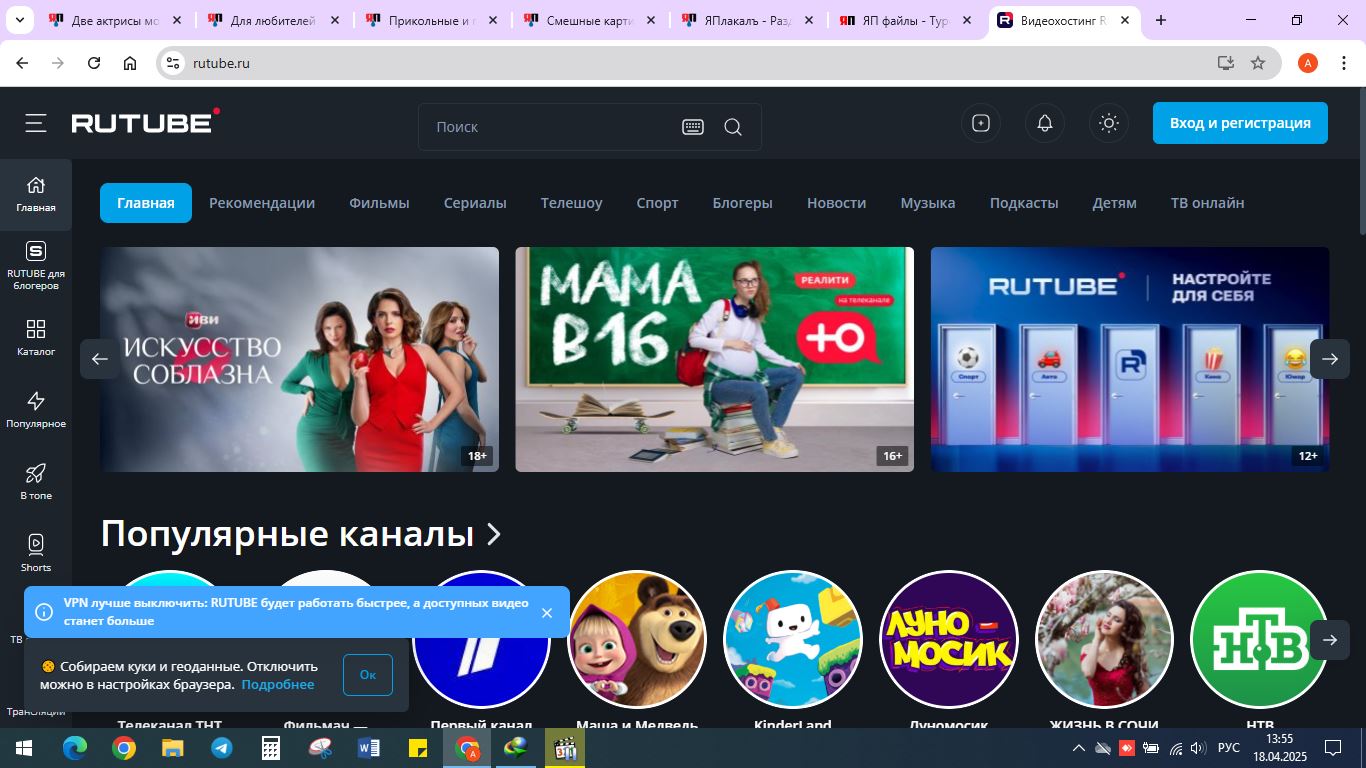
Task: View site information icon in address bar
Action: pos(174,63)
